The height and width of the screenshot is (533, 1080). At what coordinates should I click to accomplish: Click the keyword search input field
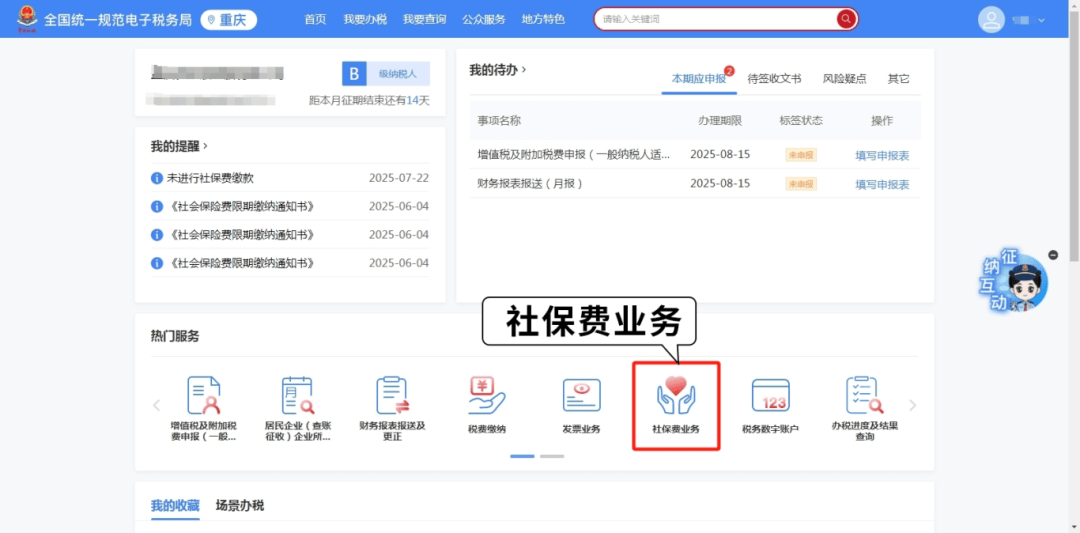[x=715, y=19]
